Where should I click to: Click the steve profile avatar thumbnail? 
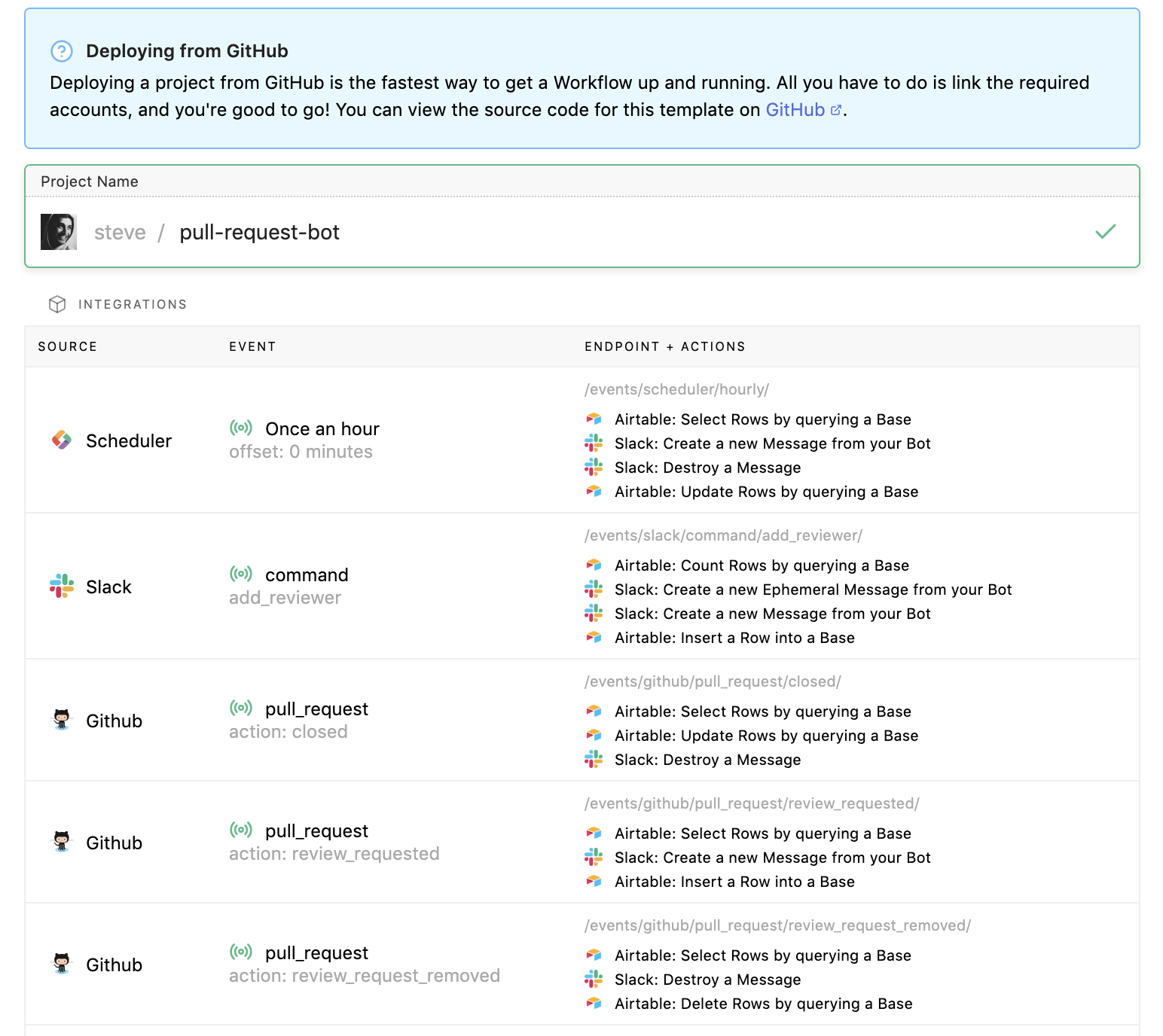coord(59,232)
